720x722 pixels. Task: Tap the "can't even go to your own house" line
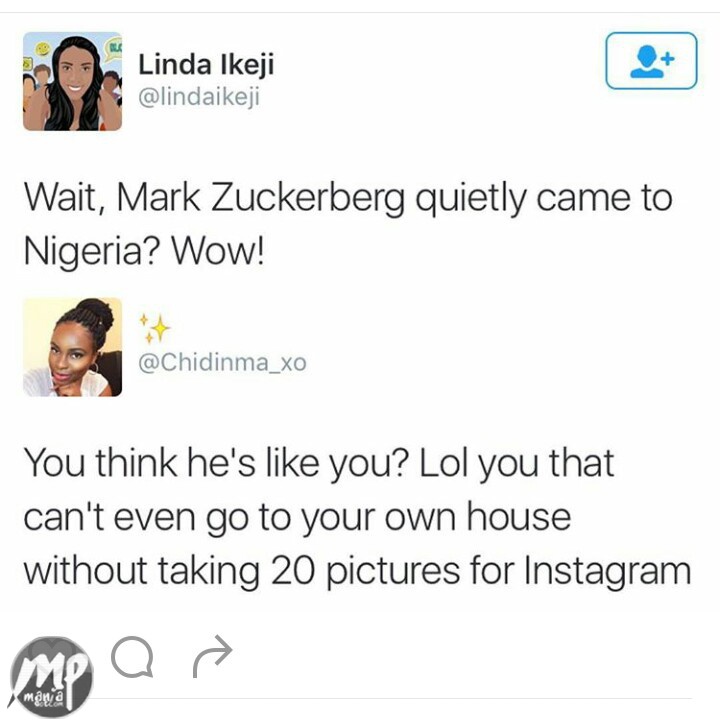[297, 518]
